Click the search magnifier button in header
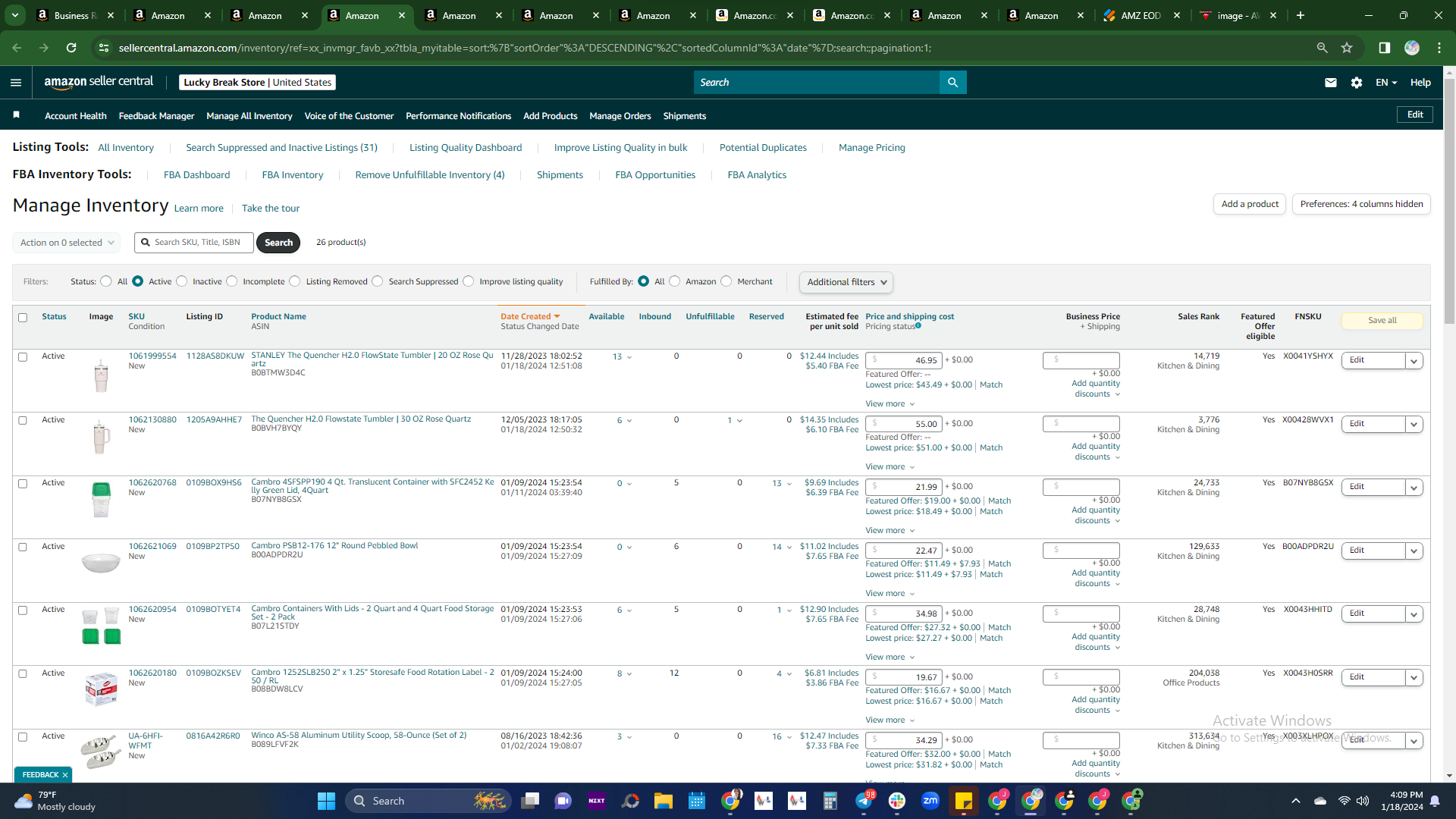This screenshot has height=819, width=1456. click(x=952, y=82)
